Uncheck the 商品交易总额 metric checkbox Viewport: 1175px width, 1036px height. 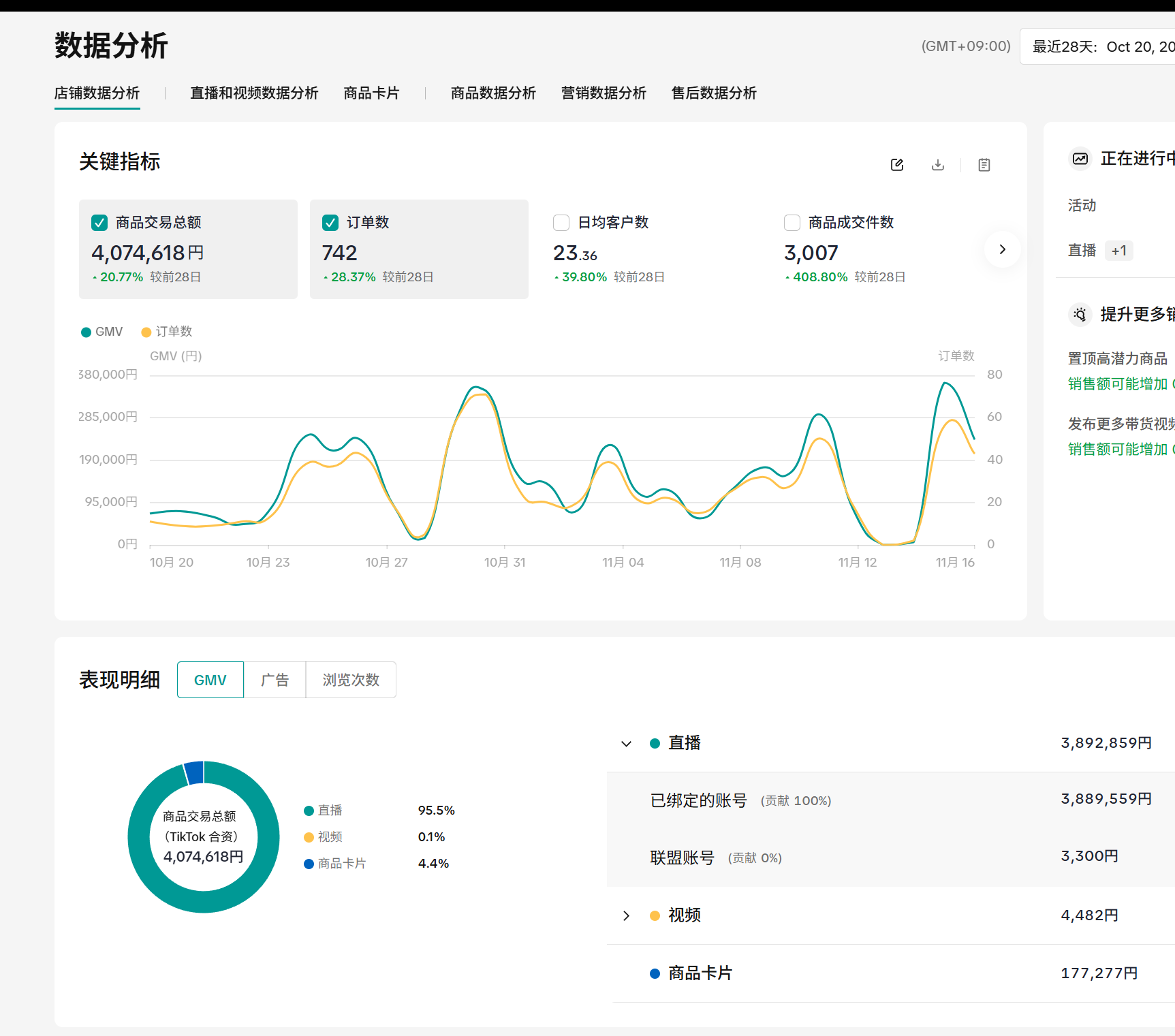point(99,222)
